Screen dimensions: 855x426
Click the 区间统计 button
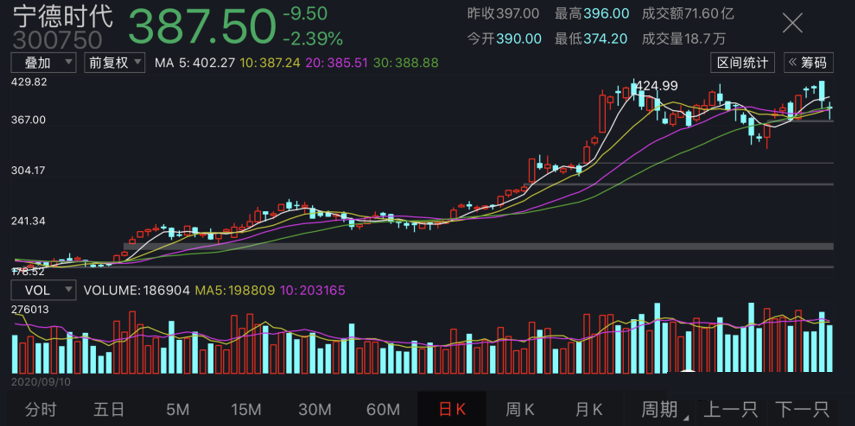(743, 63)
